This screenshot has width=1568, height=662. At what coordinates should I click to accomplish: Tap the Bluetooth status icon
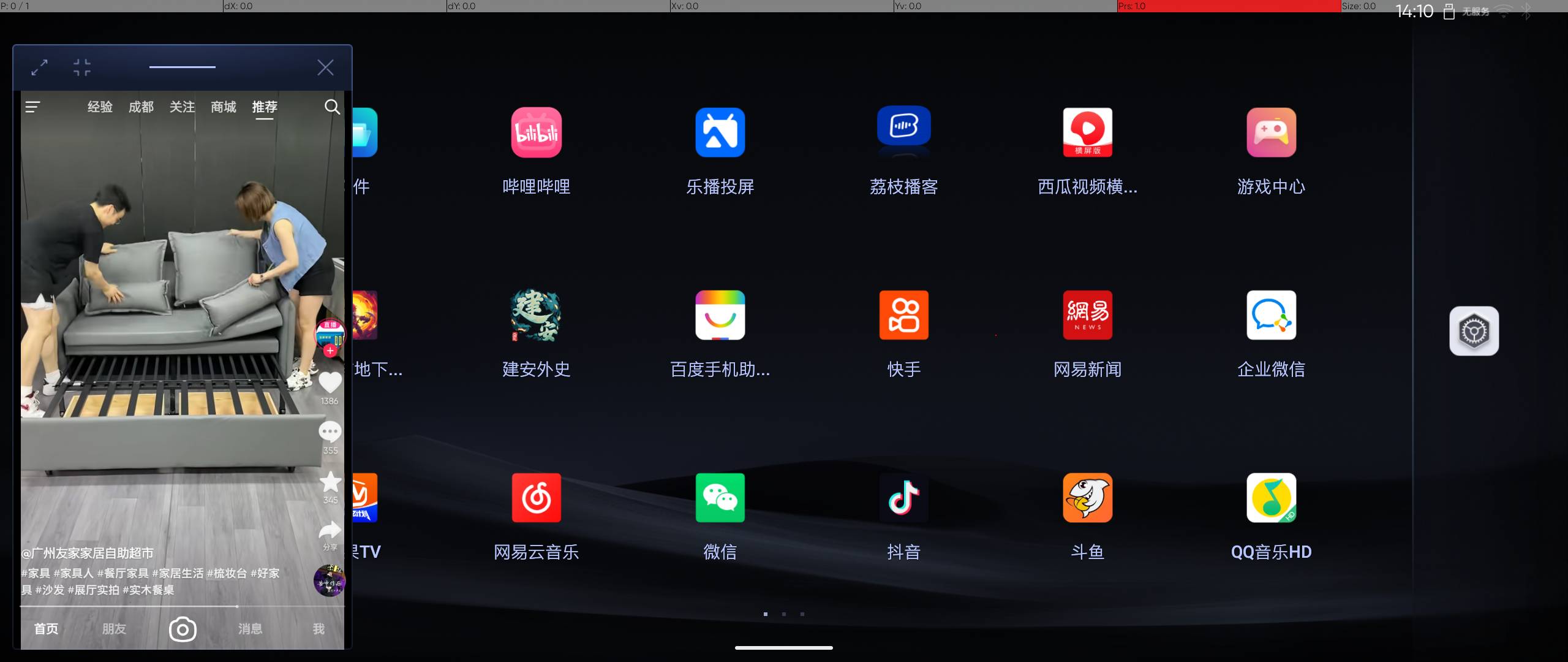click(x=1526, y=12)
